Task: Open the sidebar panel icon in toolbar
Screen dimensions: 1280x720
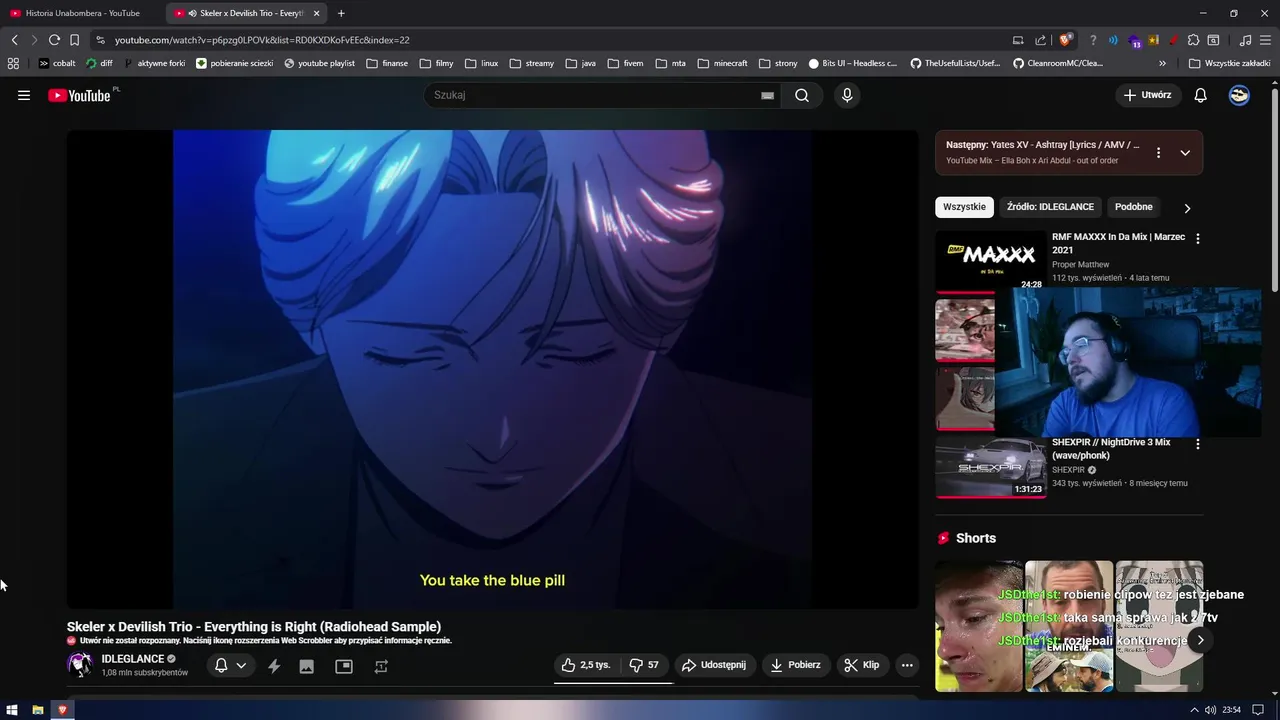Action: tap(1213, 40)
